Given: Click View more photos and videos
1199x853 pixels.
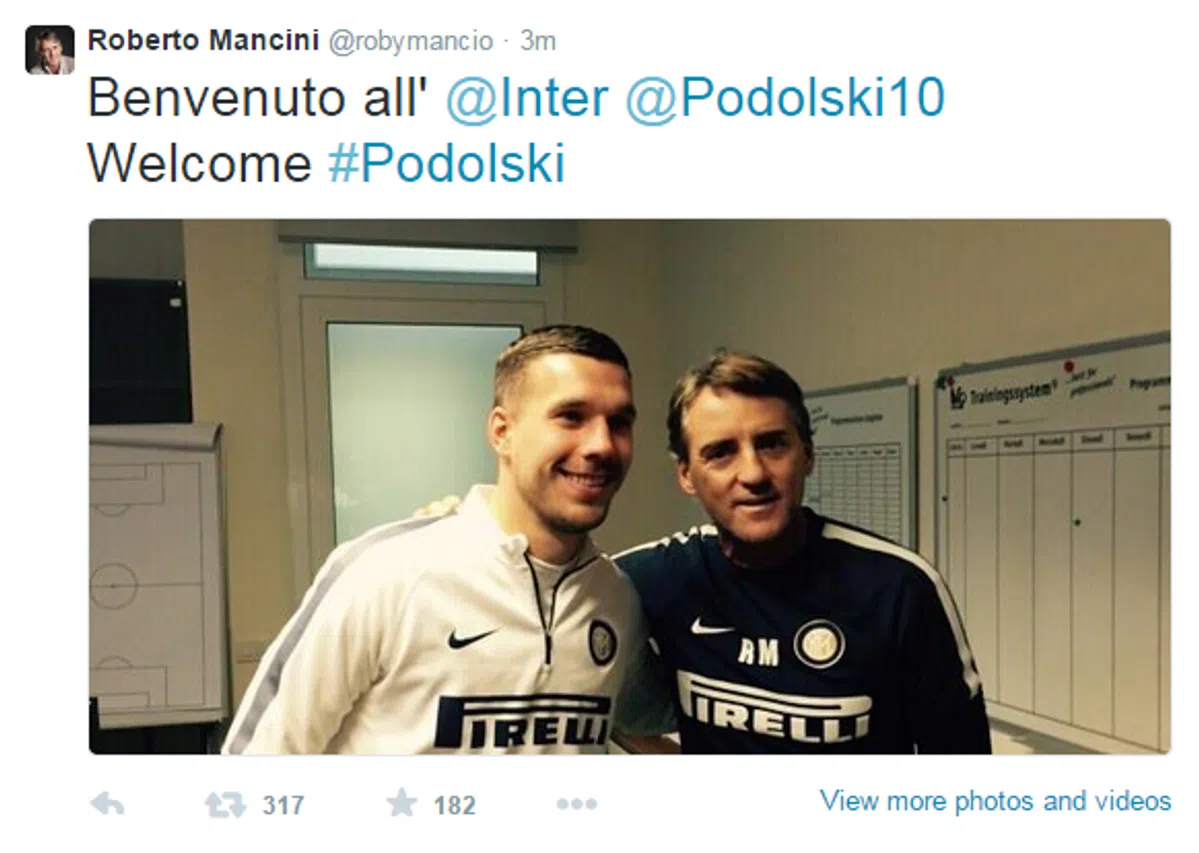Looking at the screenshot, I should click(x=995, y=801).
